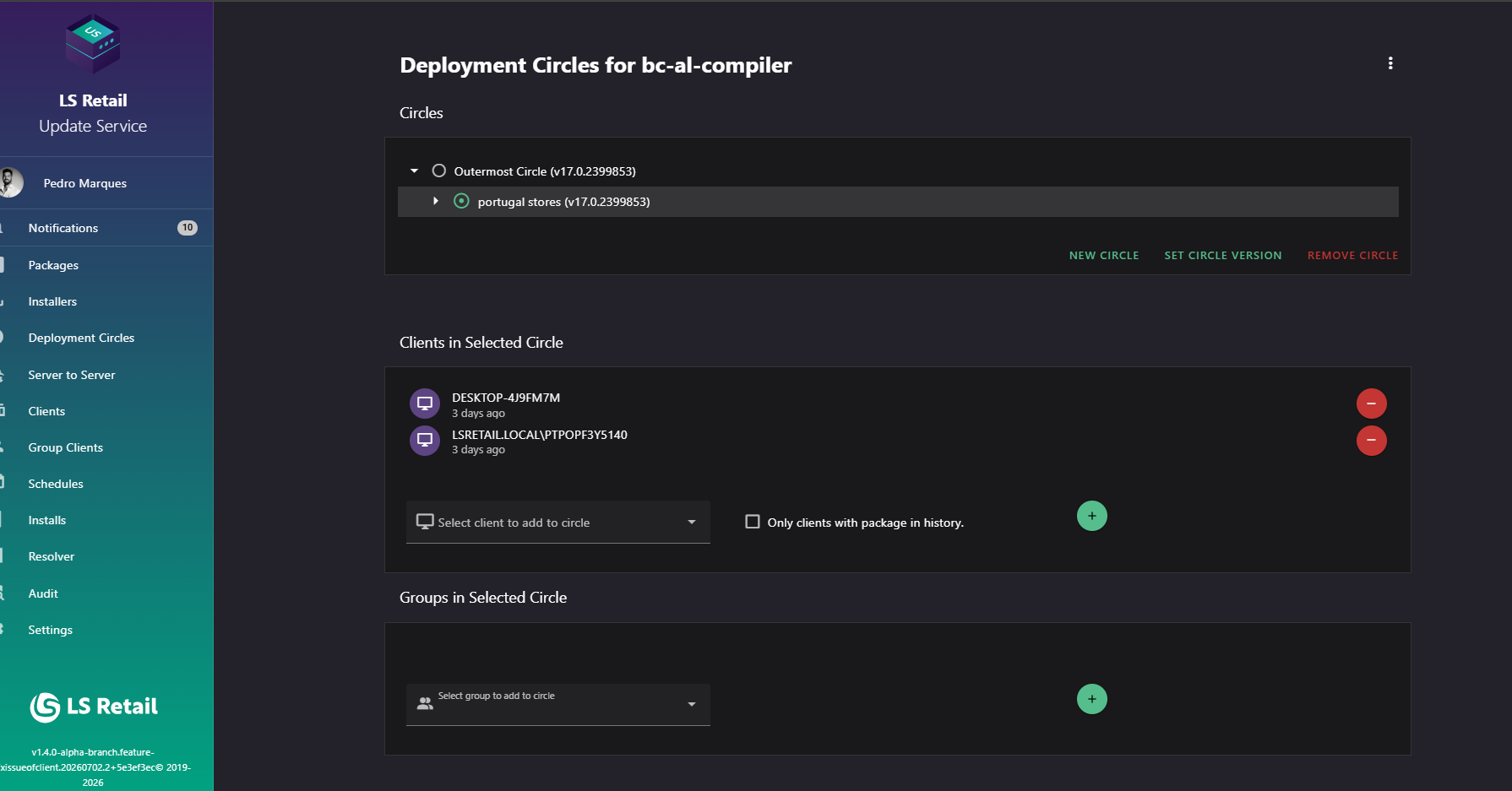The image size is (1512, 791).
Task: Click REMOVE CIRCLE button
Action: [1352, 255]
